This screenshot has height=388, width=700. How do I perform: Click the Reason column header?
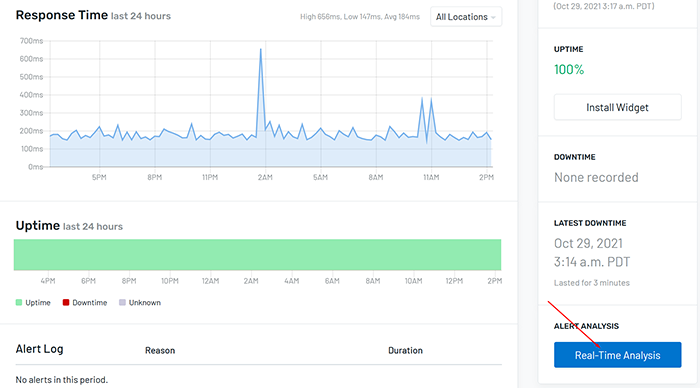pyautogui.click(x=160, y=350)
